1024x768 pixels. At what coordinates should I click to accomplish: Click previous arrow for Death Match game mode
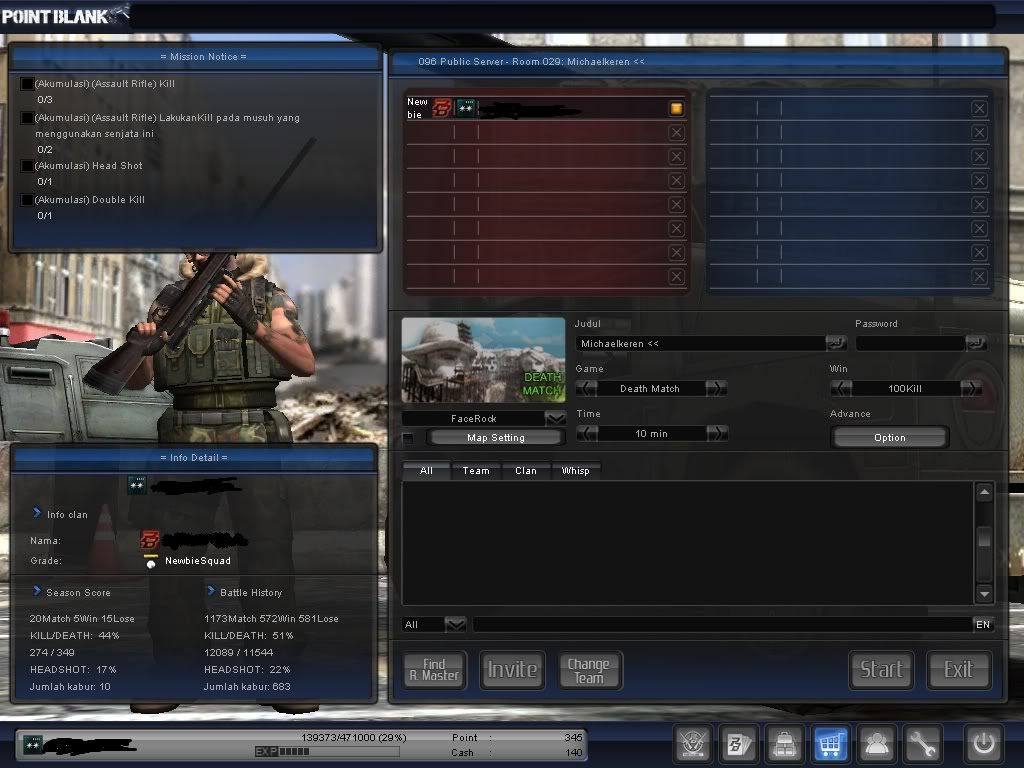click(x=586, y=389)
